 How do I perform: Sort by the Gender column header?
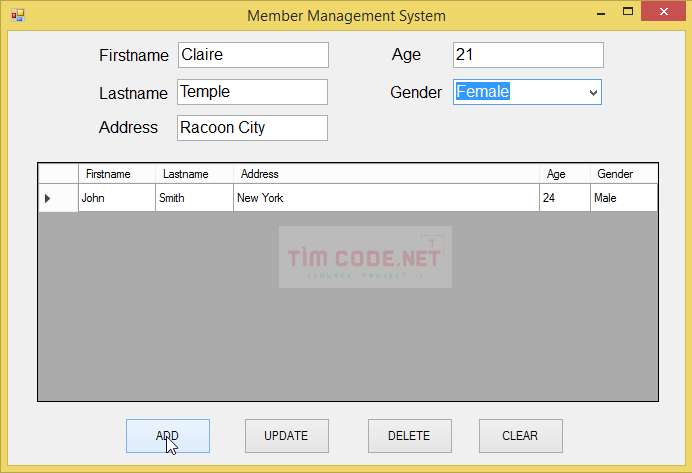(624, 174)
